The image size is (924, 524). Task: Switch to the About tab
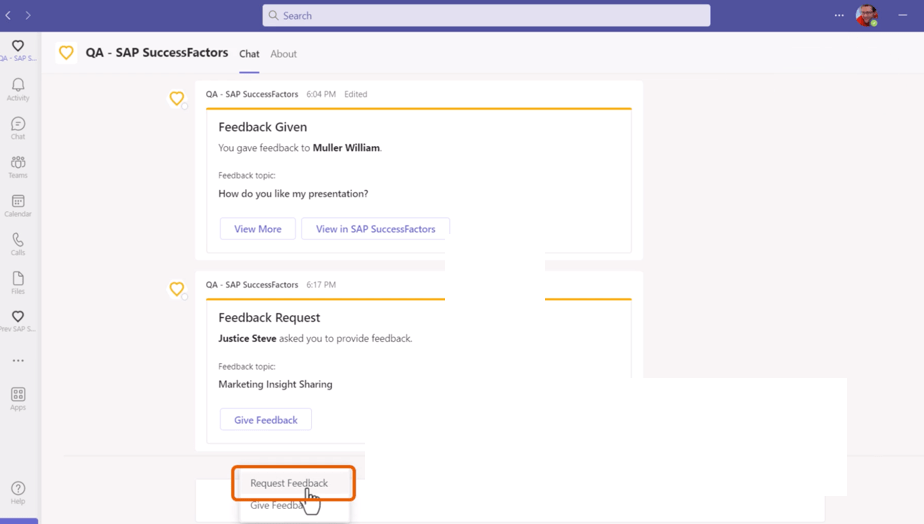[x=283, y=54]
